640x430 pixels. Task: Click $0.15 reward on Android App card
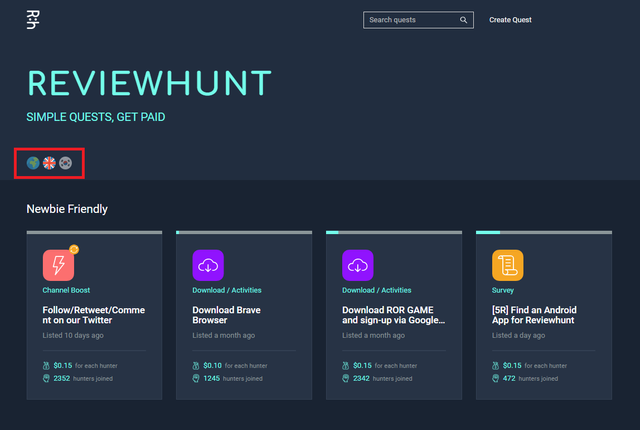tap(512, 366)
